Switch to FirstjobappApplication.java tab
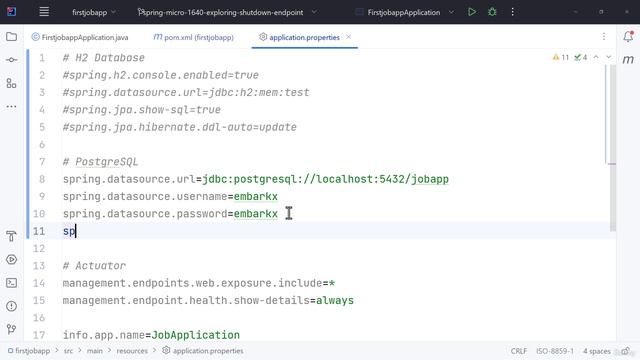640x360 pixels. pos(80,37)
